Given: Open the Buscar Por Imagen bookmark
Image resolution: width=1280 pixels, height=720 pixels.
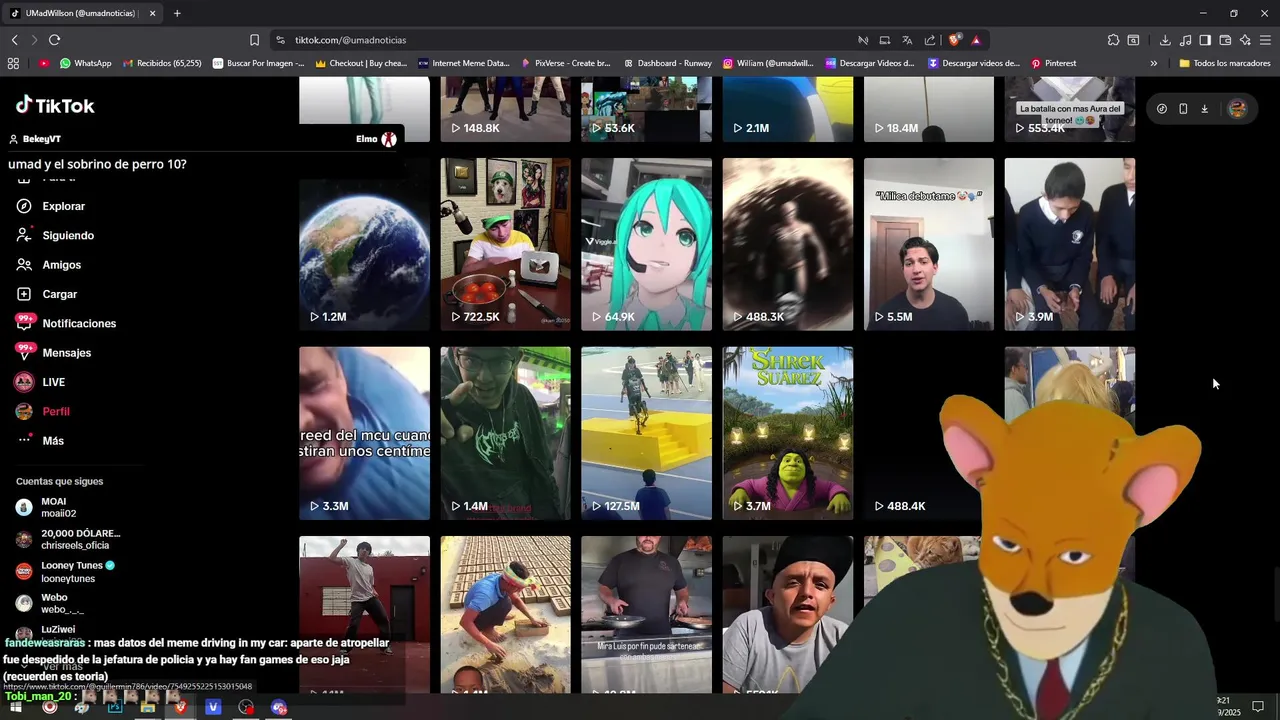Looking at the screenshot, I should click(258, 63).
